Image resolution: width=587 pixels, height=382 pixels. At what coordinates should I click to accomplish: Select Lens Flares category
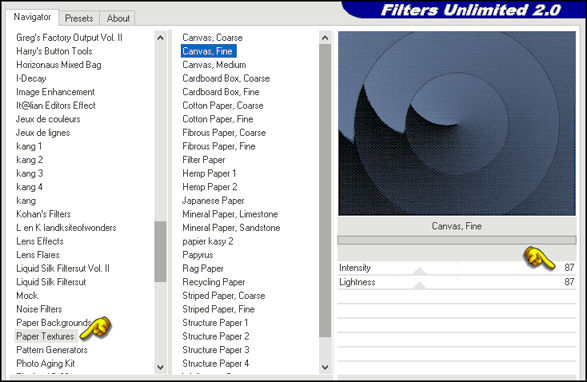pyautogui.click(x=38, y=255)
